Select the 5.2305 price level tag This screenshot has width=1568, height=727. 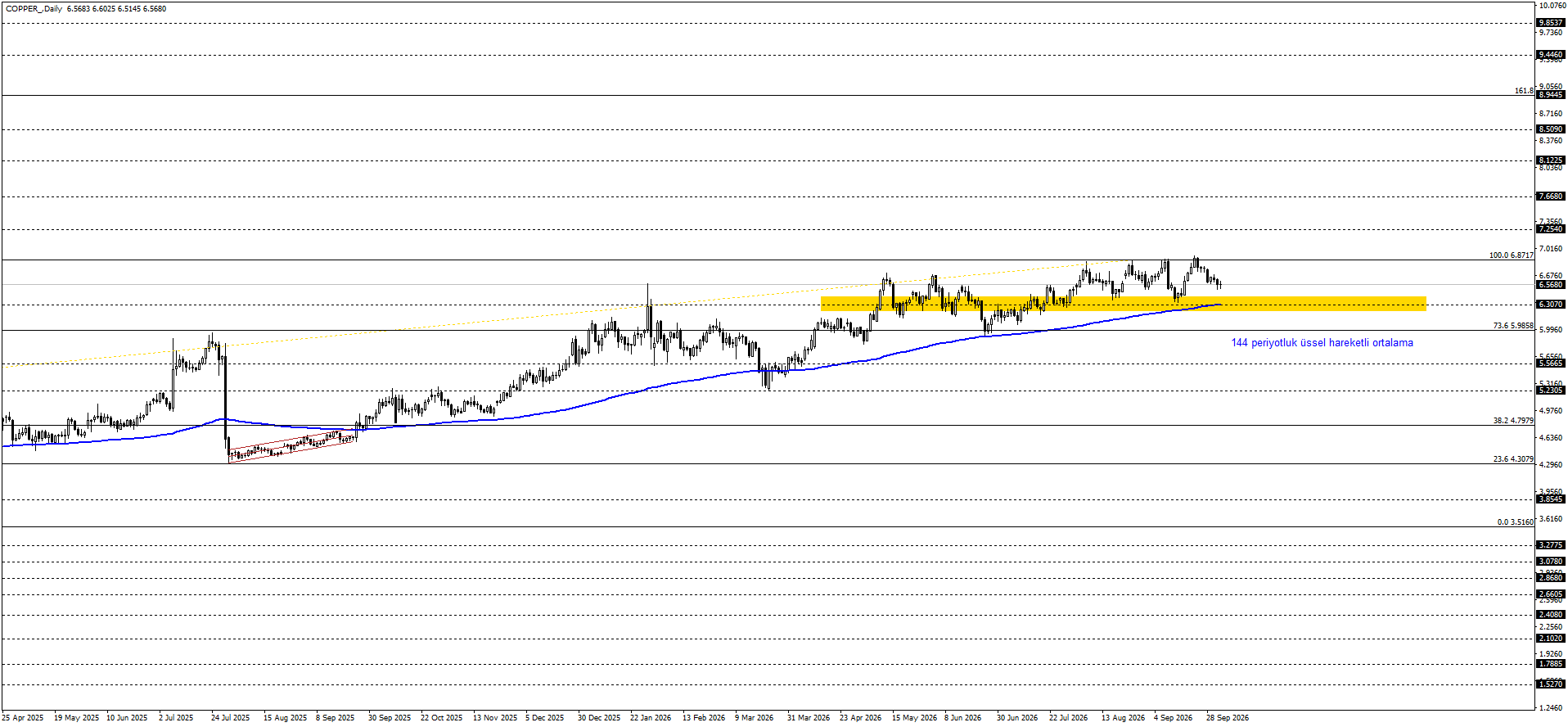(x=1551, y=391)
